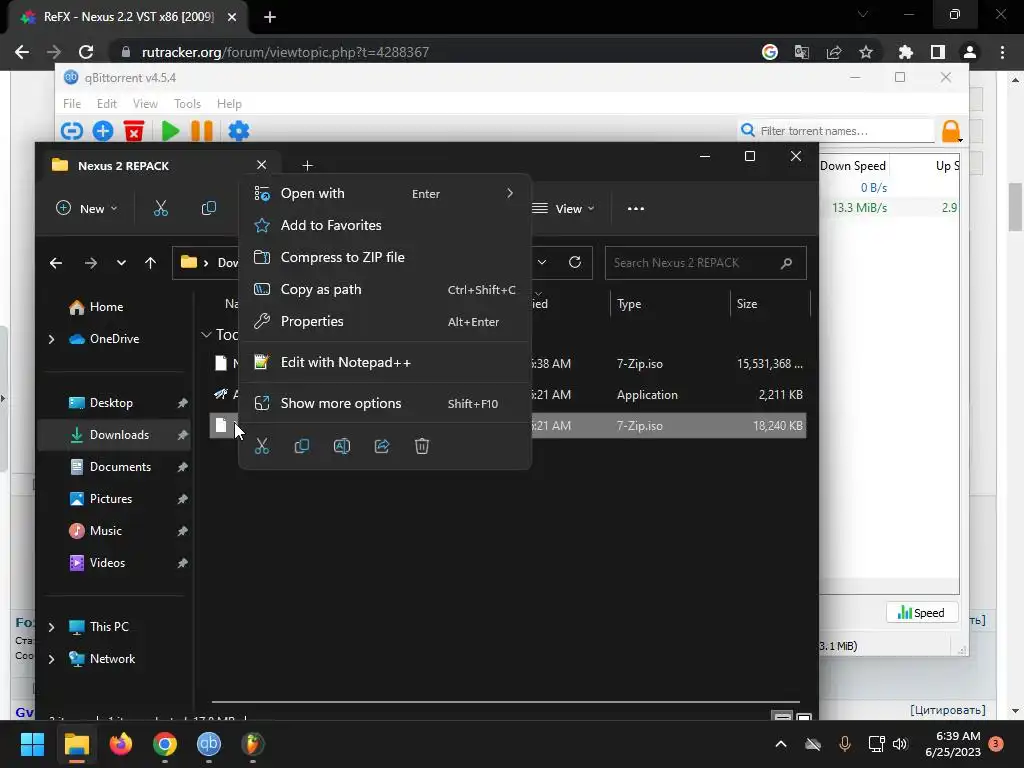Open the See more ellipsis in Explorer toolbar
The width and height of the screenshot is (1024, 768).
(635, 208)
